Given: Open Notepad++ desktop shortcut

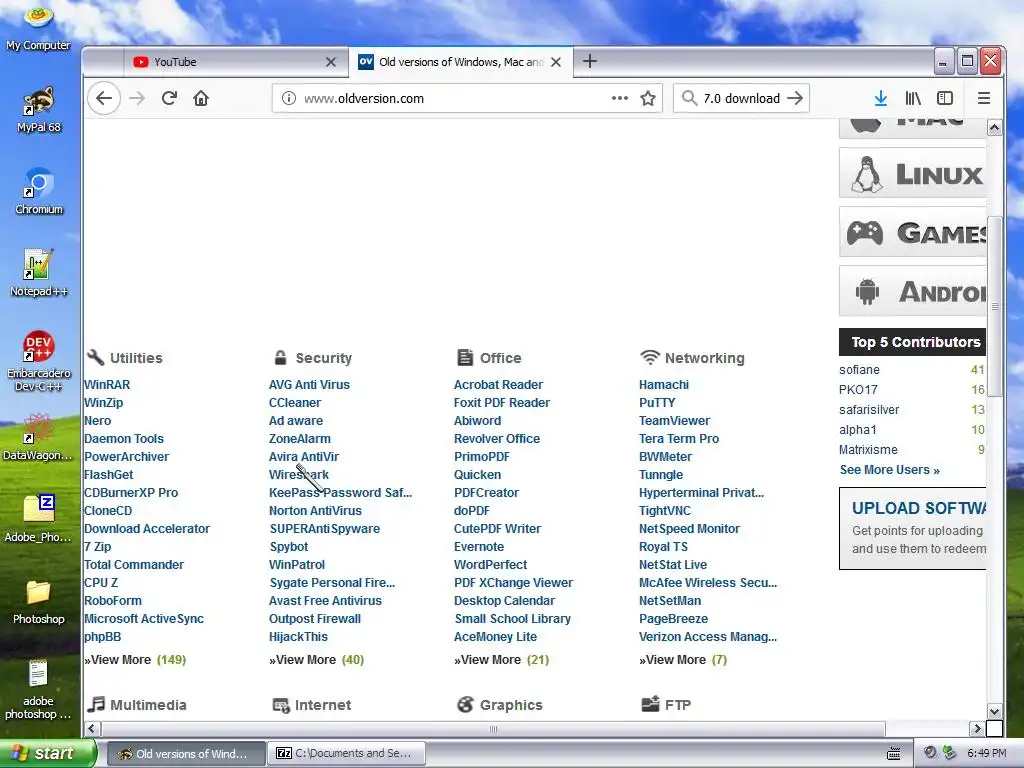Looking at the screenshot, I should [39, 274].
